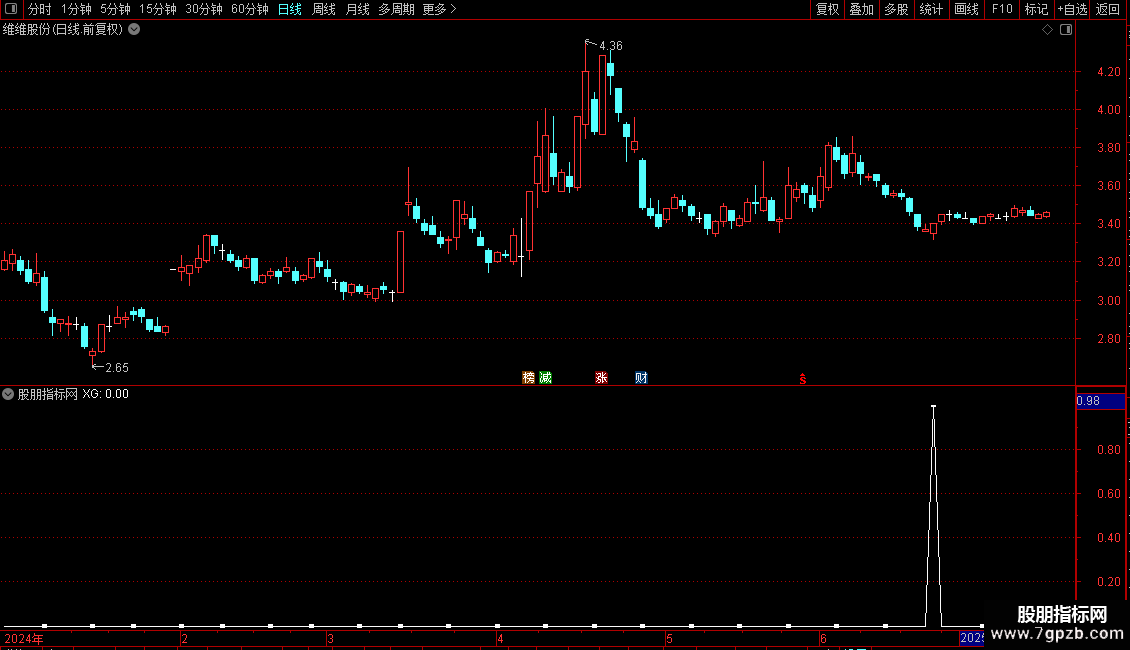The image size is (1130, 650).
Task: Open the 减 event marker
Action: pos(546,378)
